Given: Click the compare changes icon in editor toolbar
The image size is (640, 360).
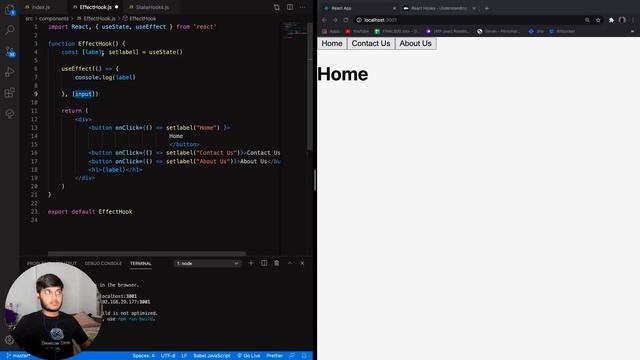Looking at the screenshot, I should pos(277,7).
